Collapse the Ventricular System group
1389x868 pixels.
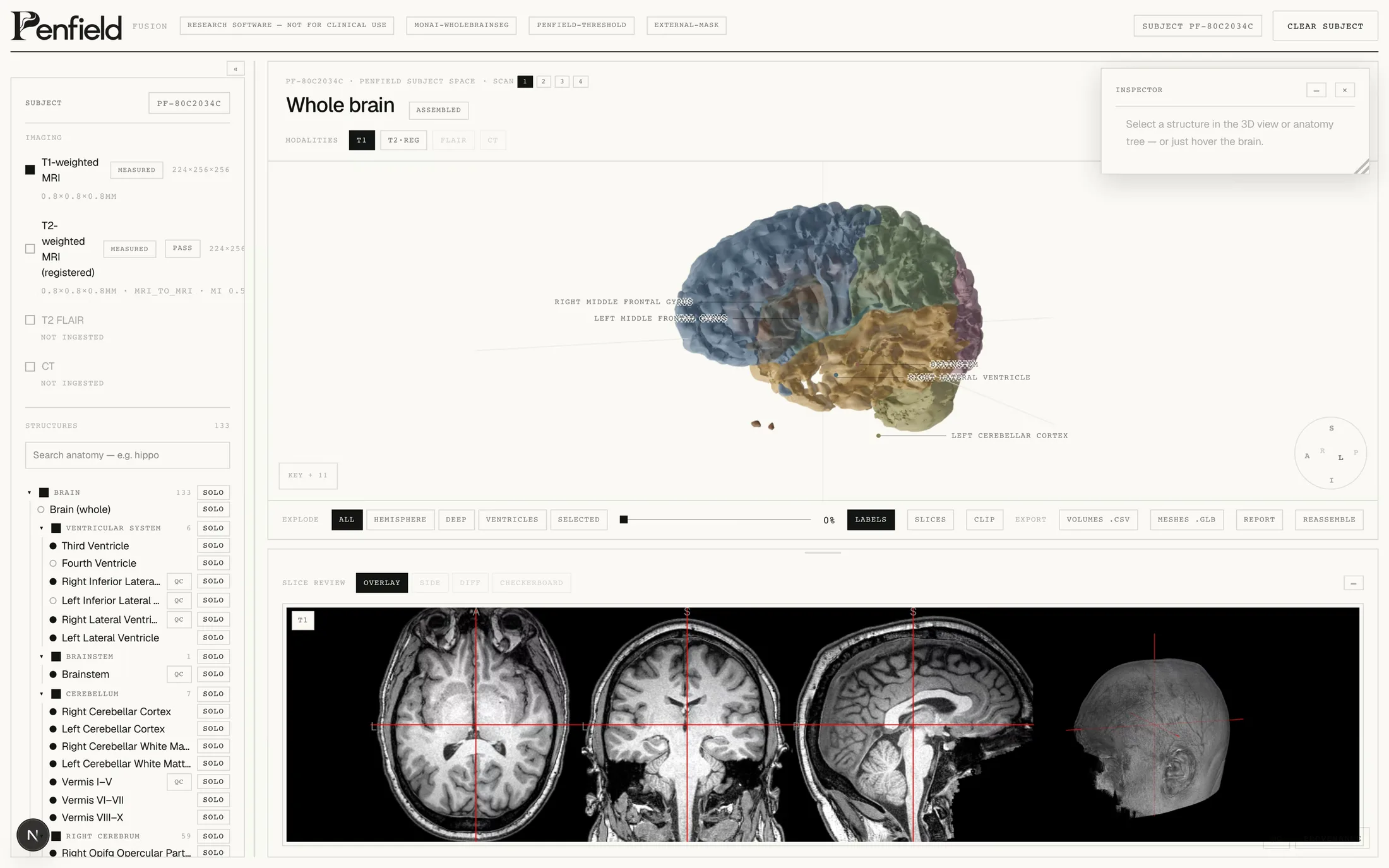click(x=42, y=528)
